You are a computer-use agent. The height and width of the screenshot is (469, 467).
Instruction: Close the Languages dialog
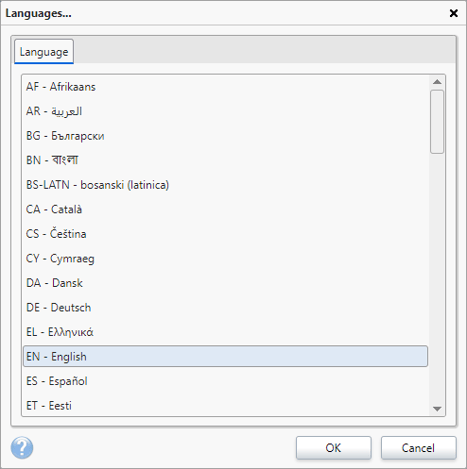pyautogui.click(x=453, y=13)
